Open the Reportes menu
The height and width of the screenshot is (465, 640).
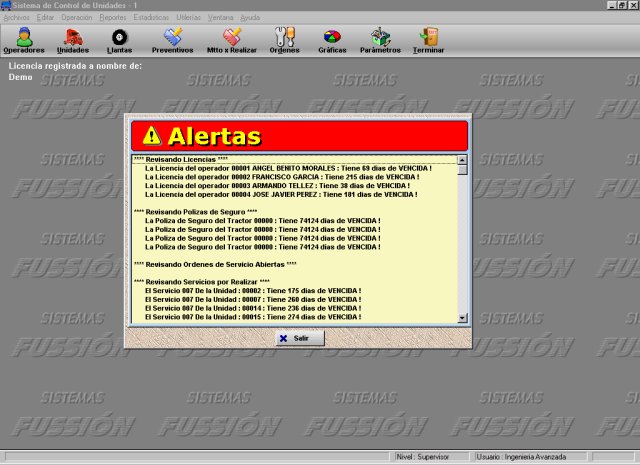(113, 18)
